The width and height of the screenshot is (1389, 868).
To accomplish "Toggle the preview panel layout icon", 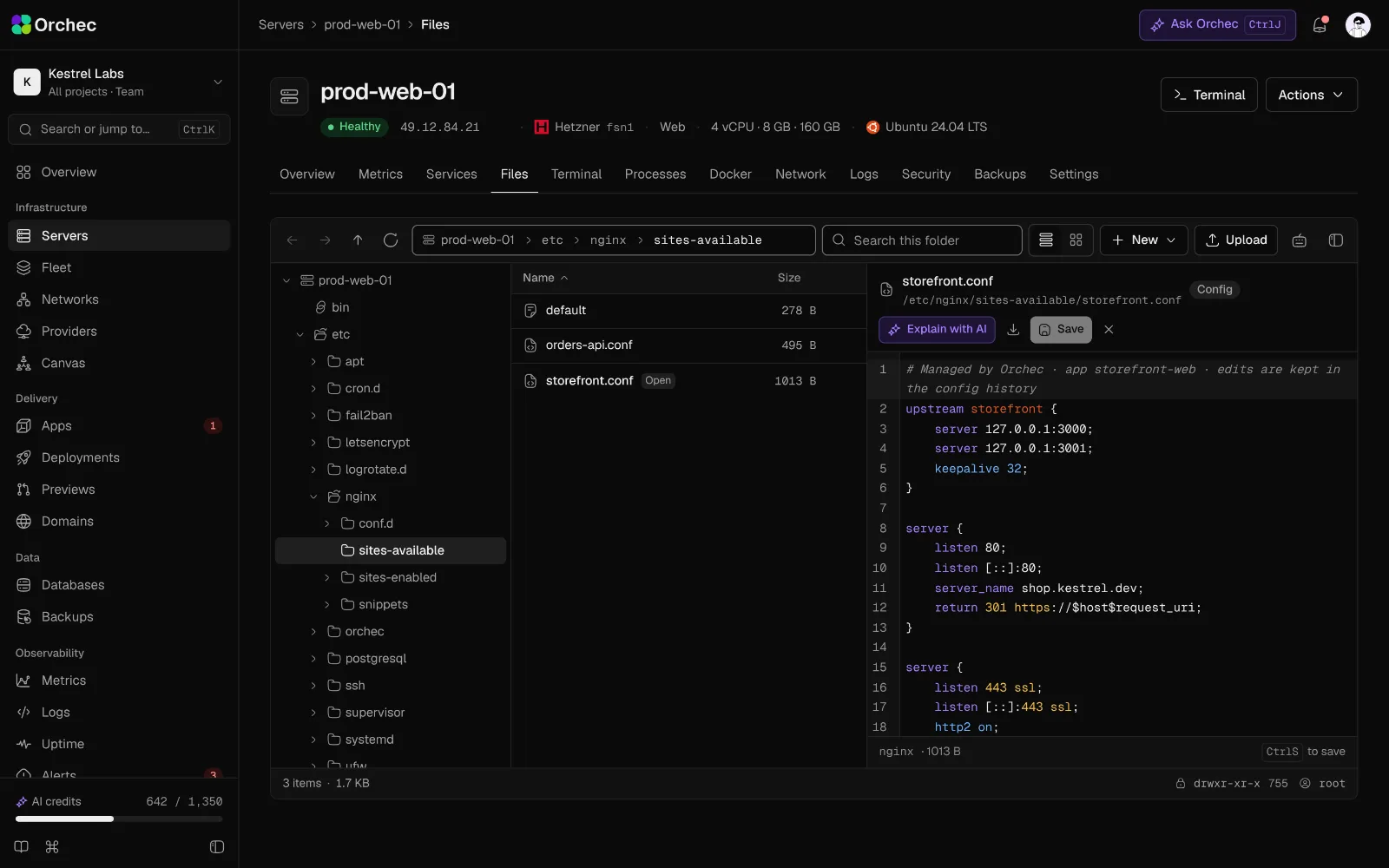I will click(1336, 240).
